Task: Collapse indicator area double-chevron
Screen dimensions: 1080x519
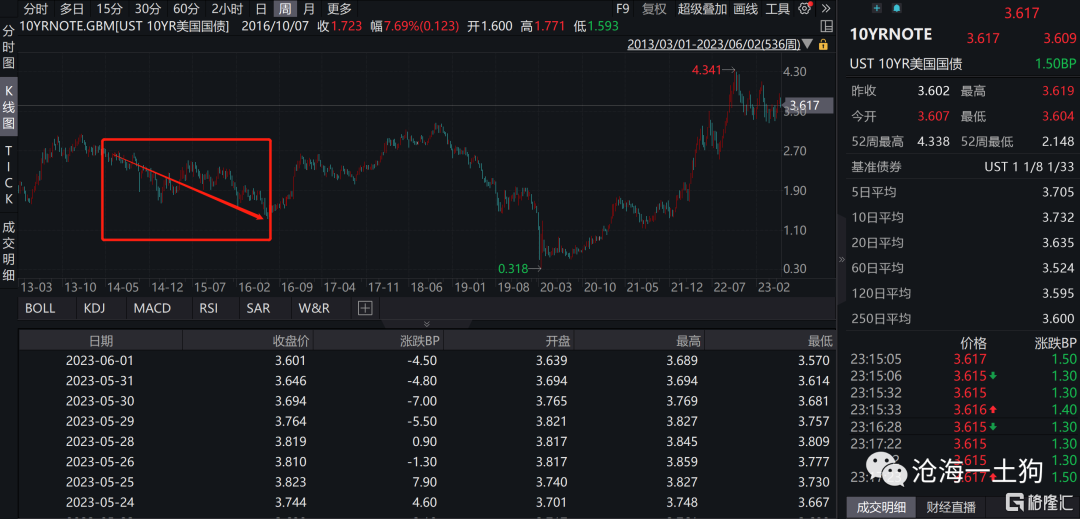Action: [426, 323]
